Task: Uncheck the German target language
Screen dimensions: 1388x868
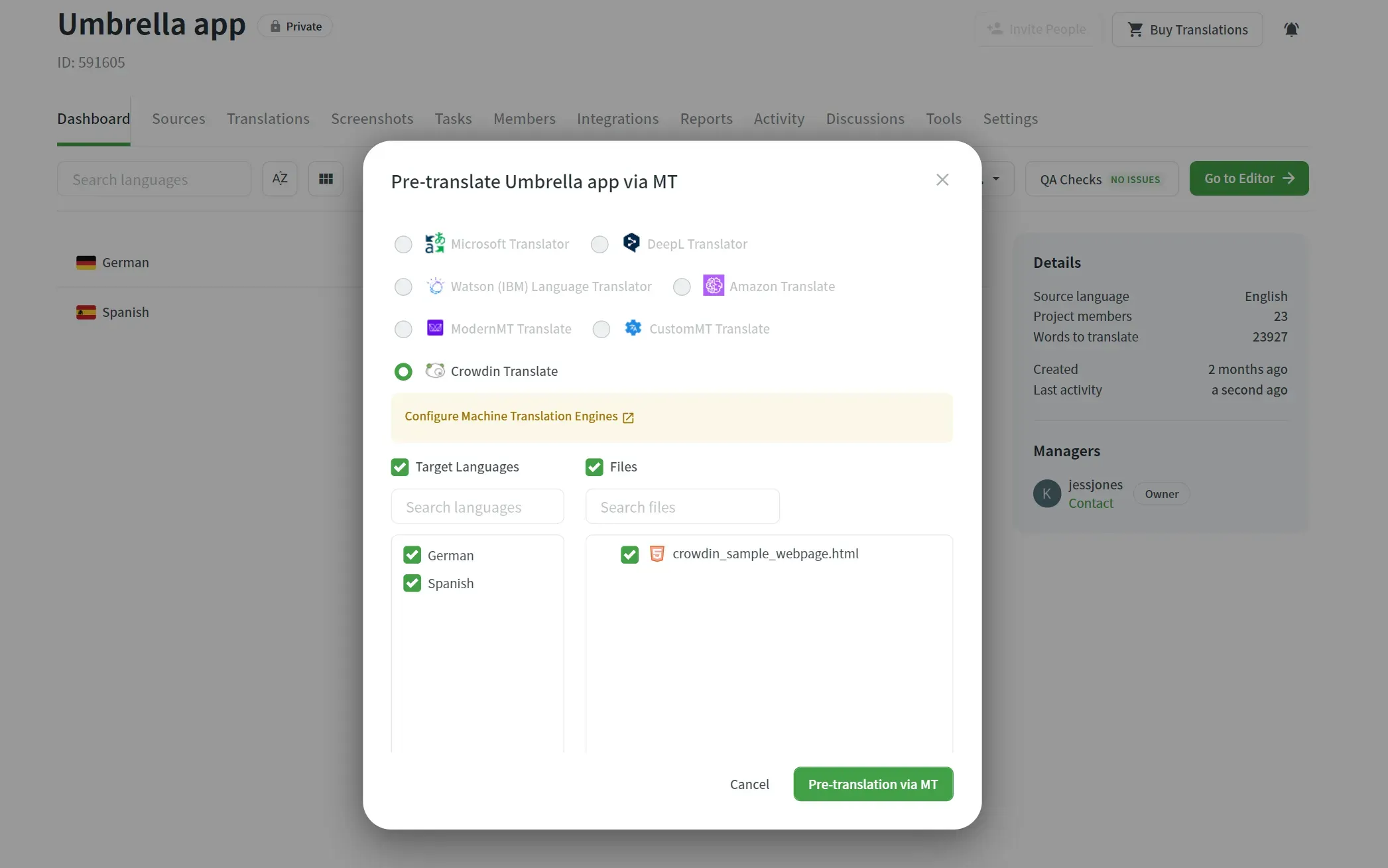Action: coord(412,555)
